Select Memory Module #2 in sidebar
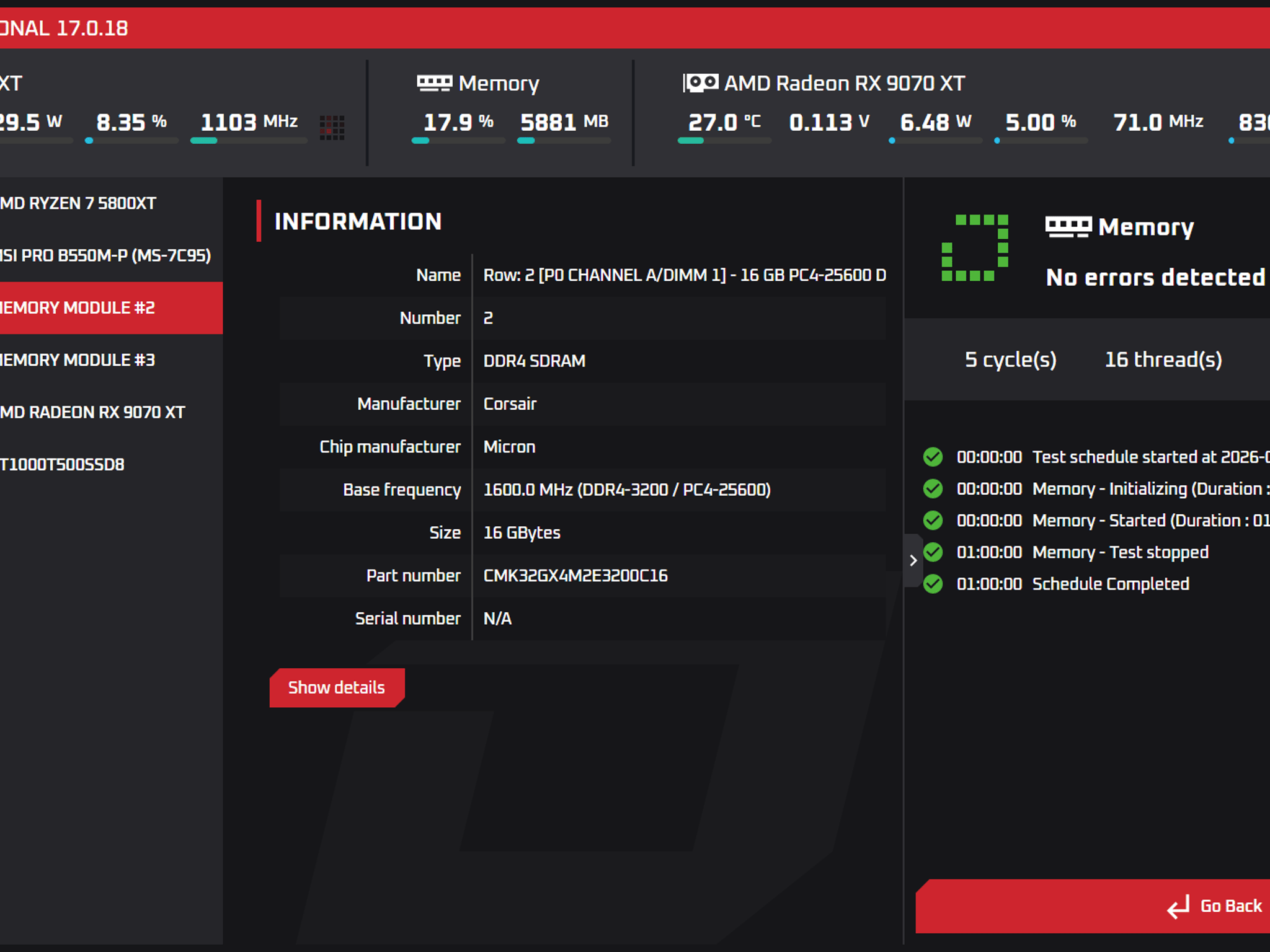 [x=112, y=308]
